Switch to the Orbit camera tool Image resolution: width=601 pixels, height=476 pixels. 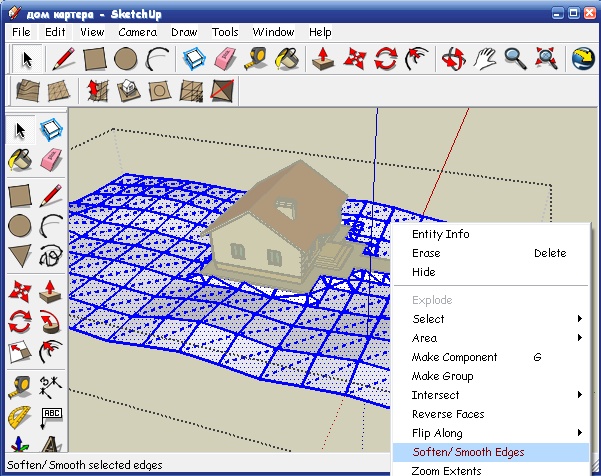pos(453,59)
